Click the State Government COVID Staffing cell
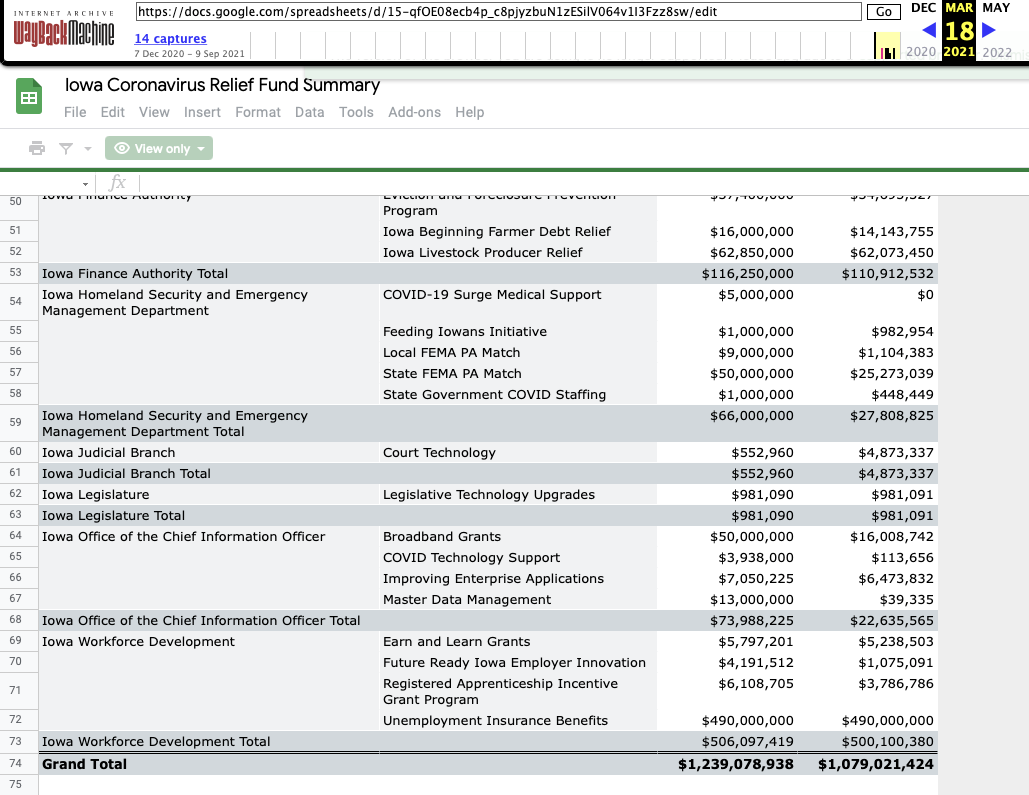This screenshot has width=1029, height=795. coord(518,394)
